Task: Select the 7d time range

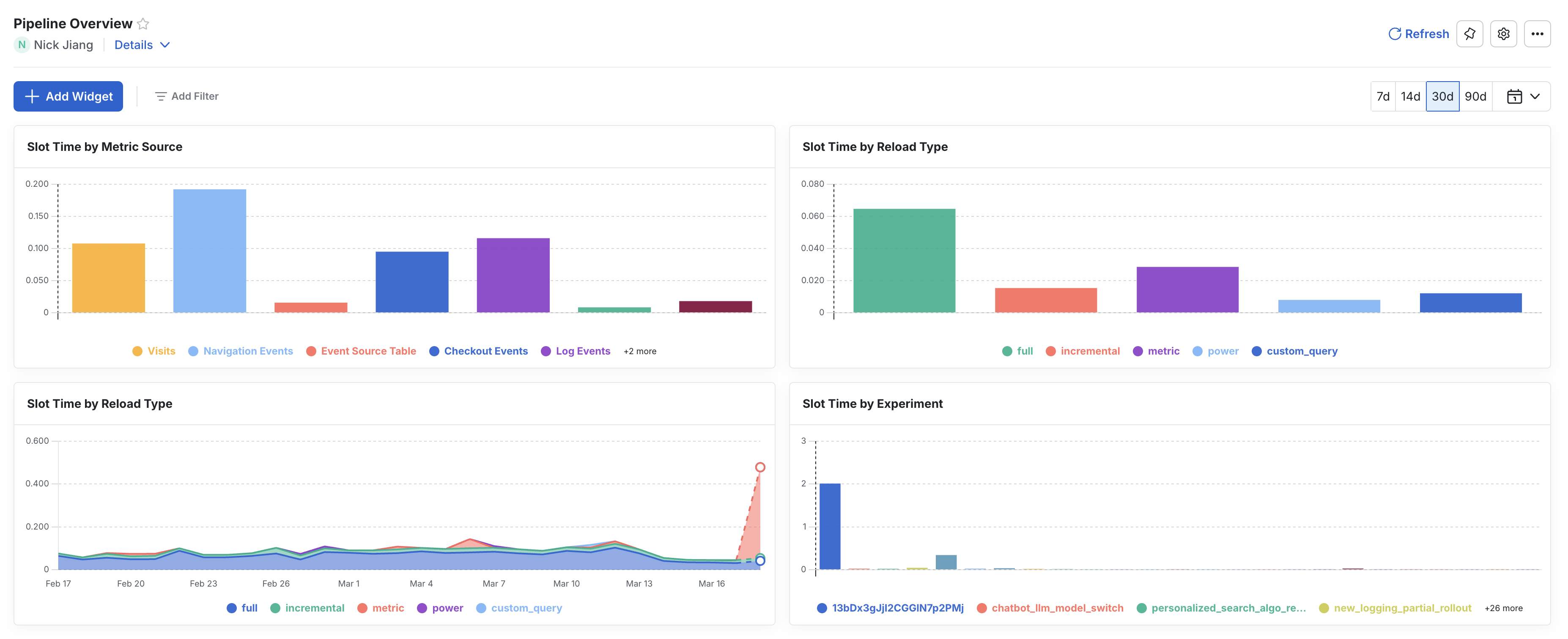Action: [1383, 97]
